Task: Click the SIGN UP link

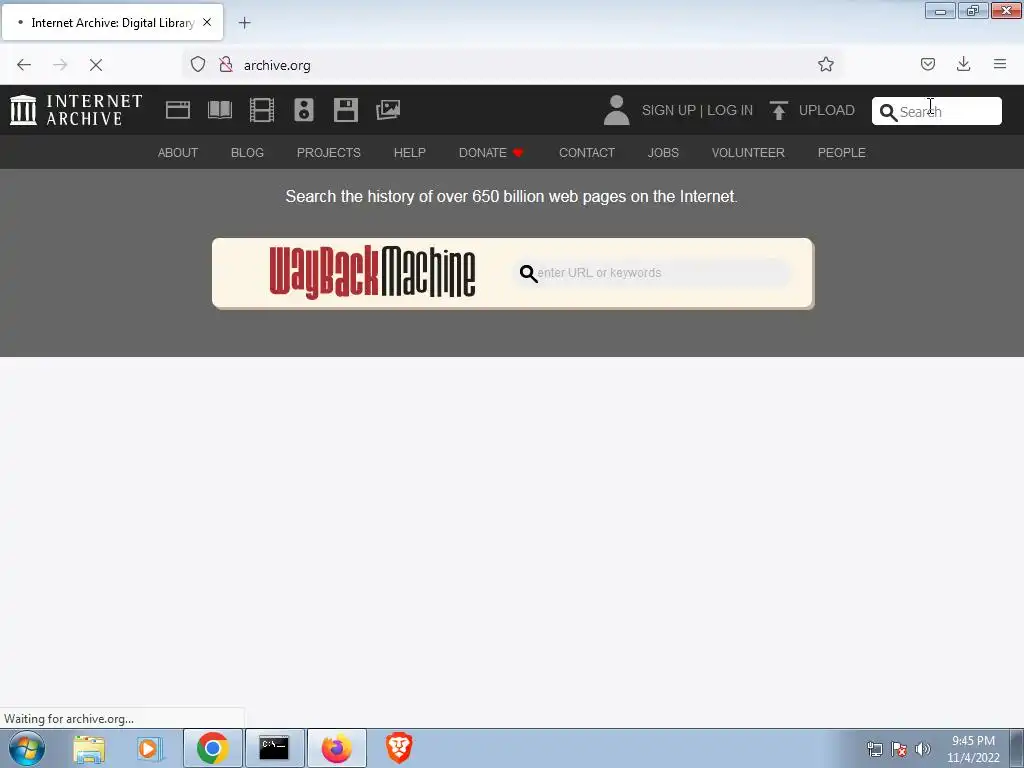Action: tap(669, 110)
